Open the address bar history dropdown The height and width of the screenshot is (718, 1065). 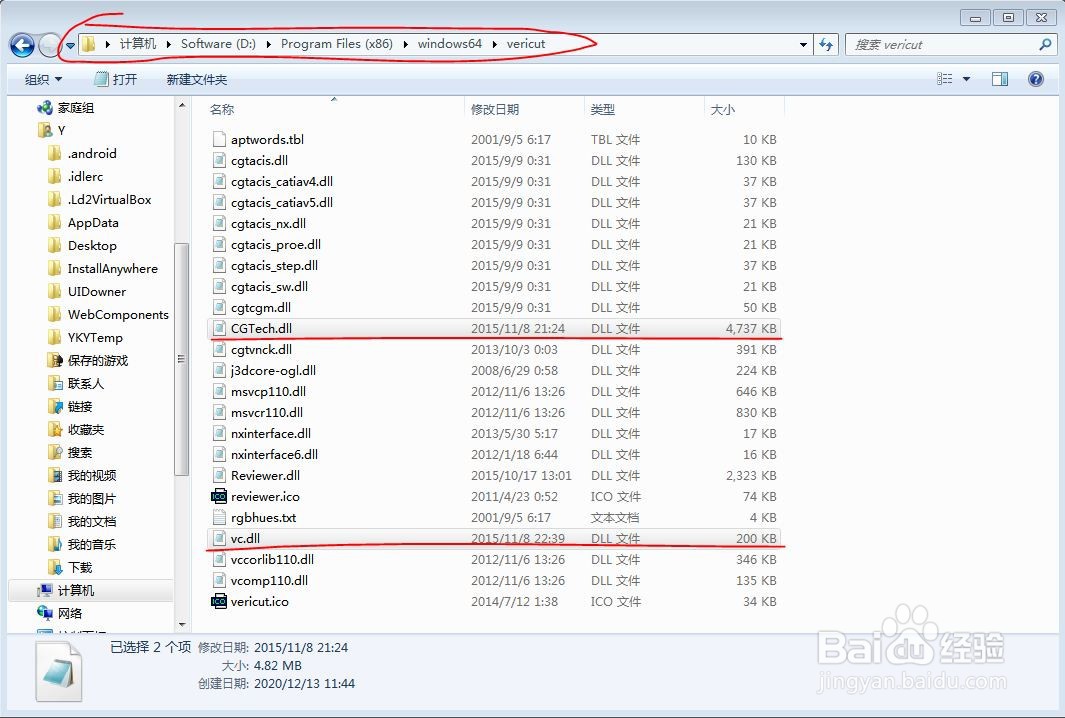point(804,45)
